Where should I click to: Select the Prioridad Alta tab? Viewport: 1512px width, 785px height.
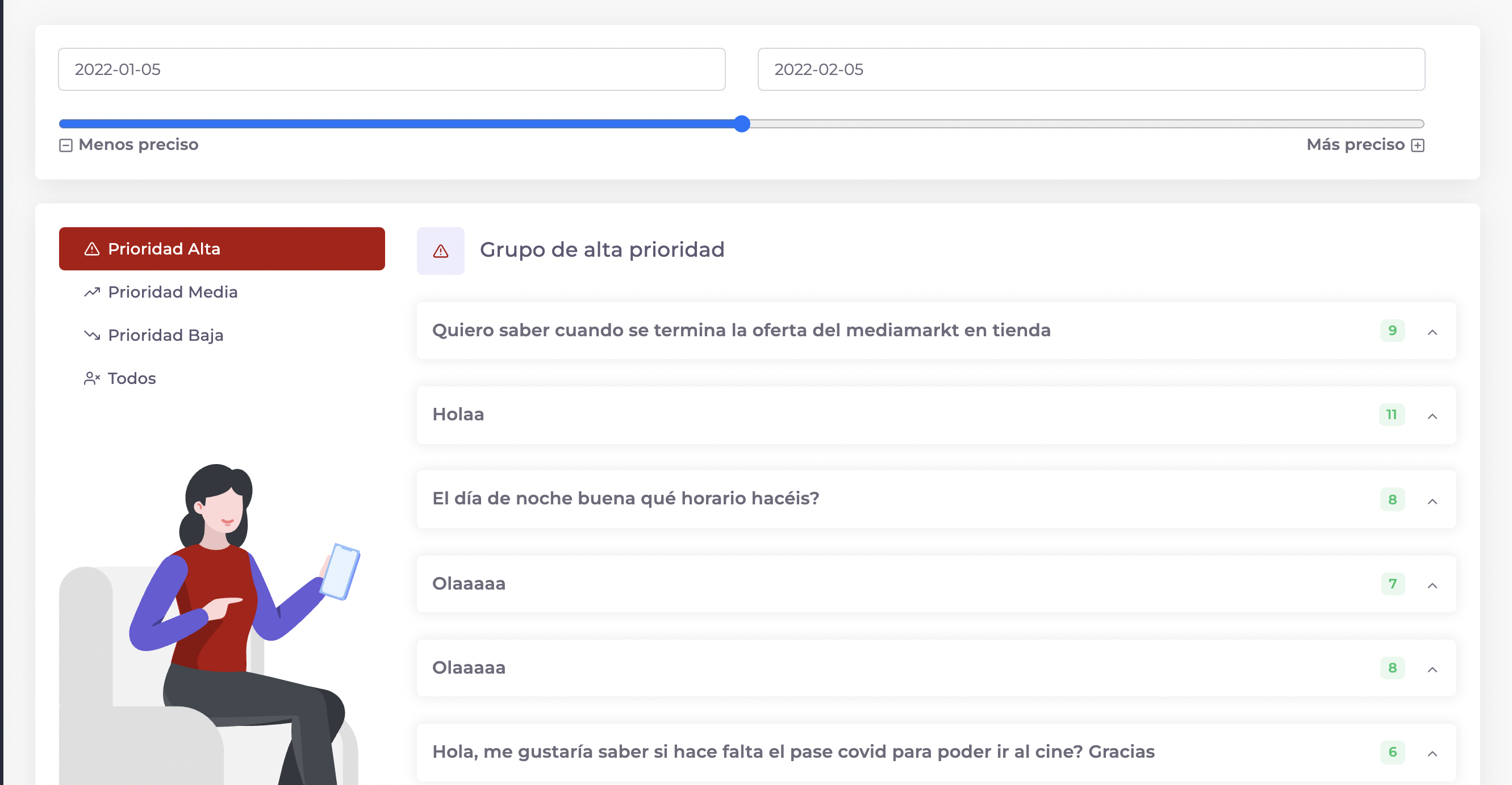pyautogui.click(x=222, y=249)
